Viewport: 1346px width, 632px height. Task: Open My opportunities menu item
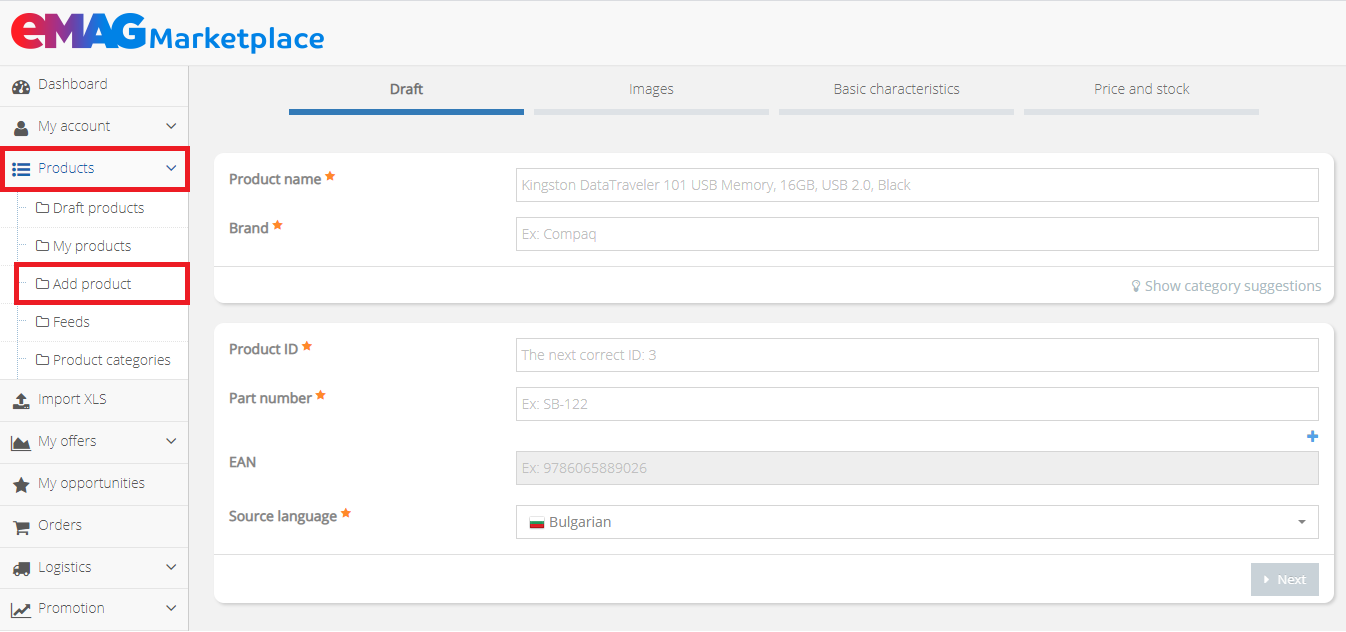point(94,484)
